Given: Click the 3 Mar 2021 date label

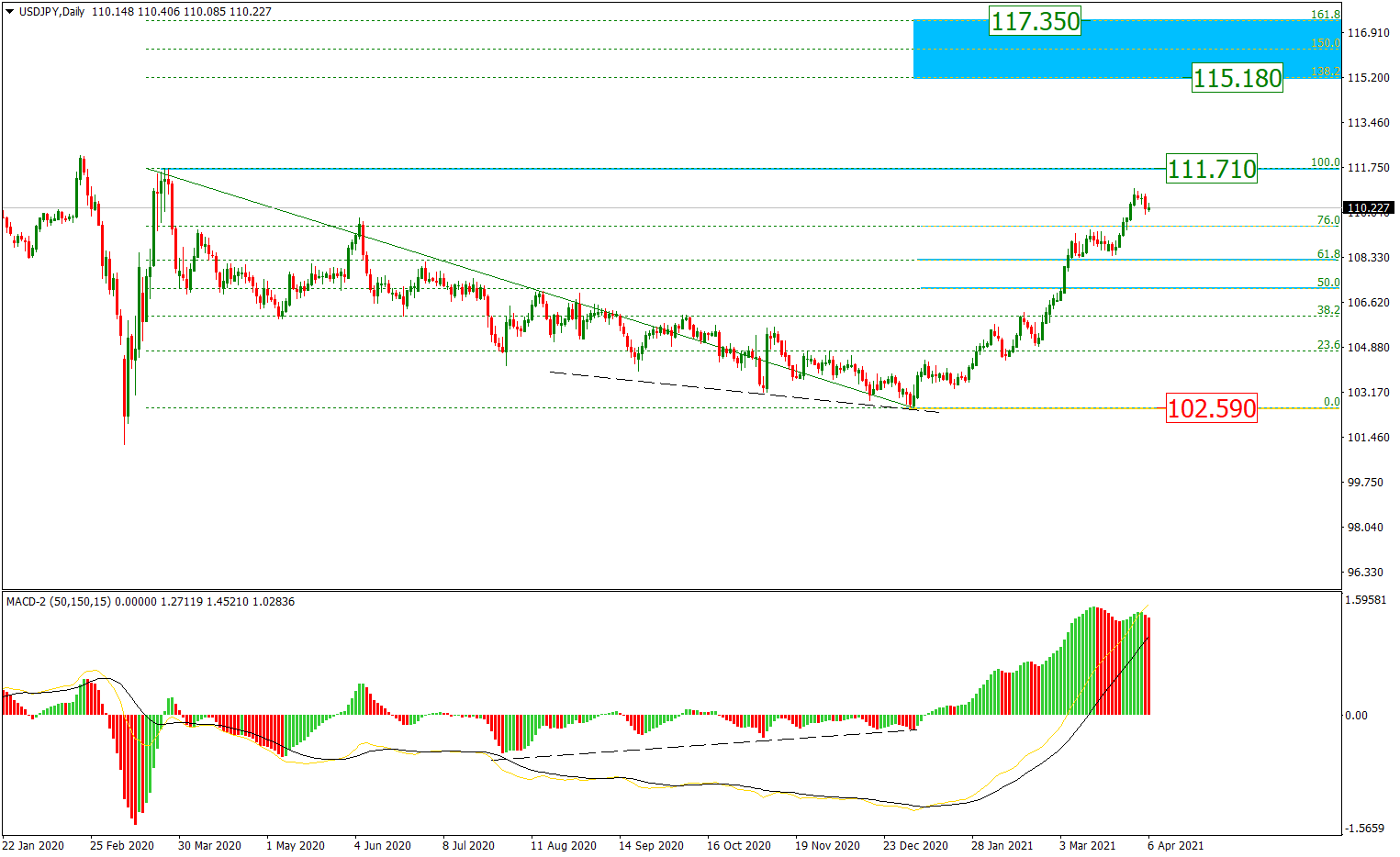Looking at the screenshot, I should click(x=1088, y=846).
